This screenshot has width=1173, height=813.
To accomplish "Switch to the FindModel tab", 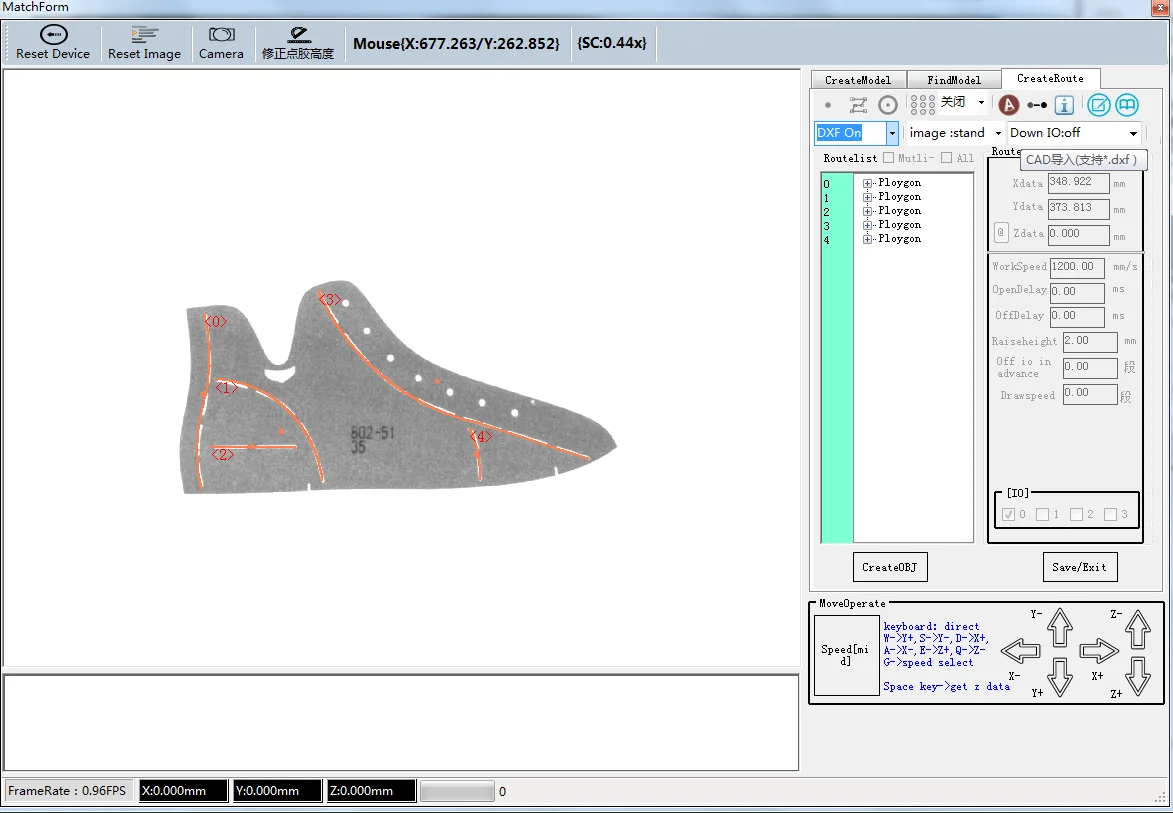I will coord(954,80).
